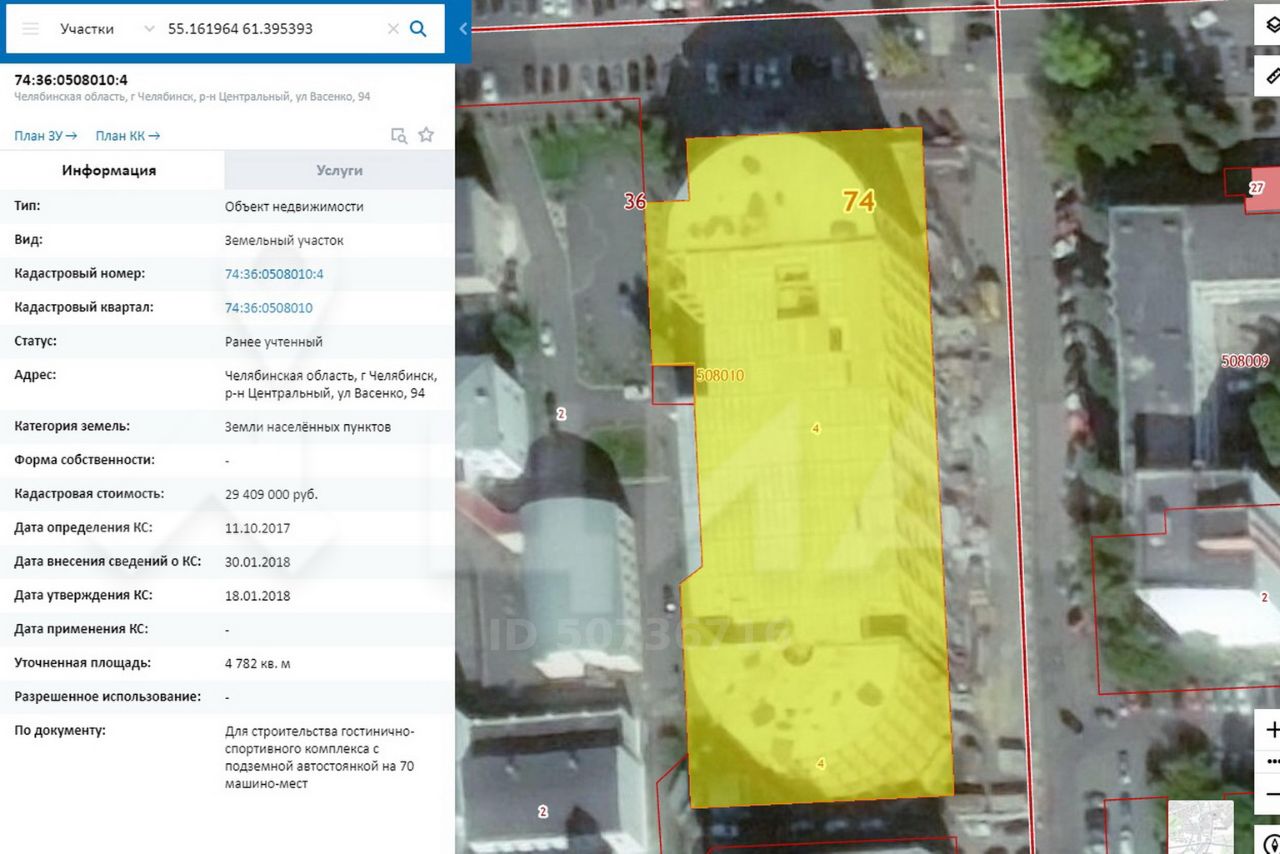Click cadastral number link 74:36:0508010:4
The image size is (1280, 854).
274,274
